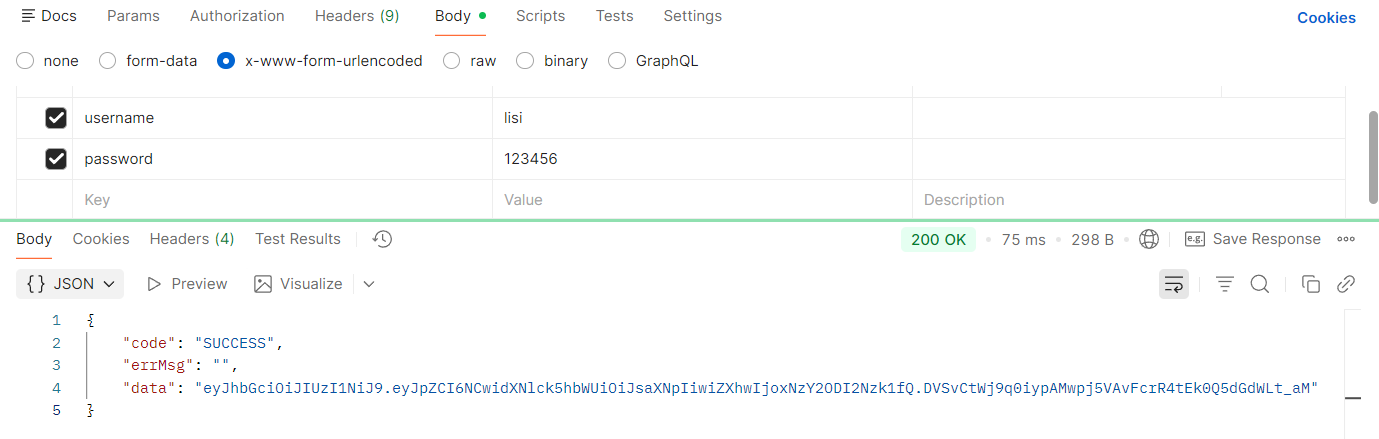
Task: Switch to the Params tab
Action: [x=133, y=16]
